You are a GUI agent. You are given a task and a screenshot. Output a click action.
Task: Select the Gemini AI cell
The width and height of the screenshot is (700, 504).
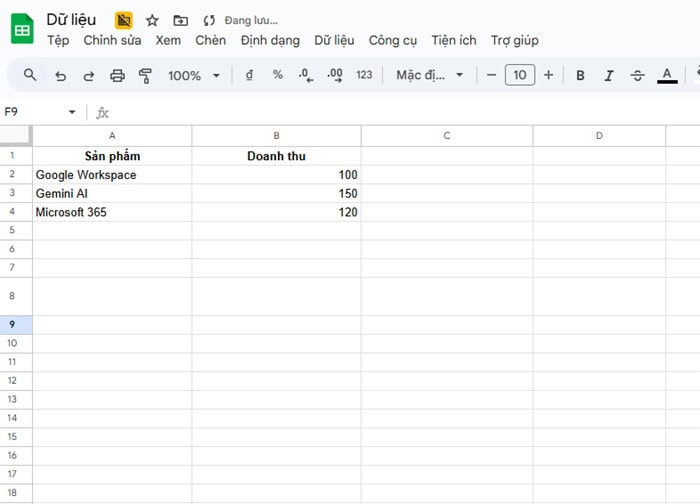pos(112,193)
